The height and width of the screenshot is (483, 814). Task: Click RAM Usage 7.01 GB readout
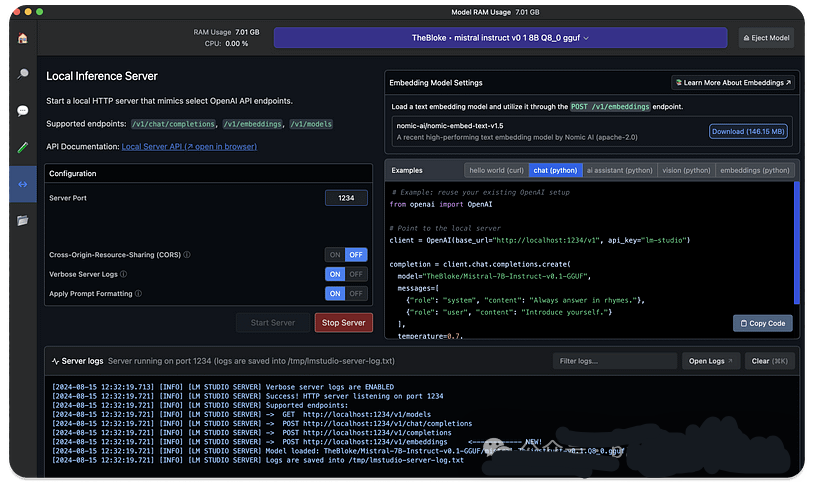point(226,32)
